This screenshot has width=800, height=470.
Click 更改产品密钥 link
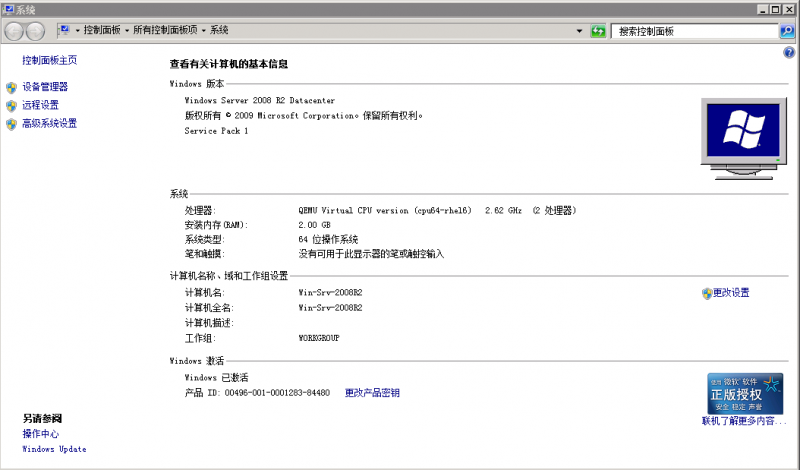(x=372, y=393)
